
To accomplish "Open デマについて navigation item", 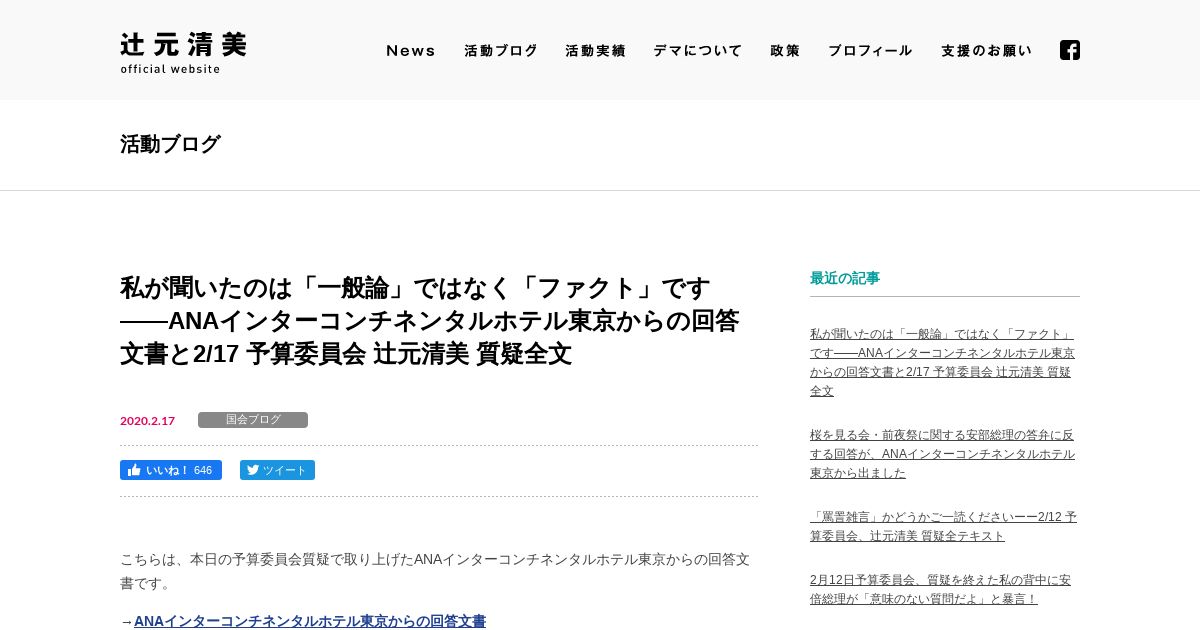I will click(698, 50).
